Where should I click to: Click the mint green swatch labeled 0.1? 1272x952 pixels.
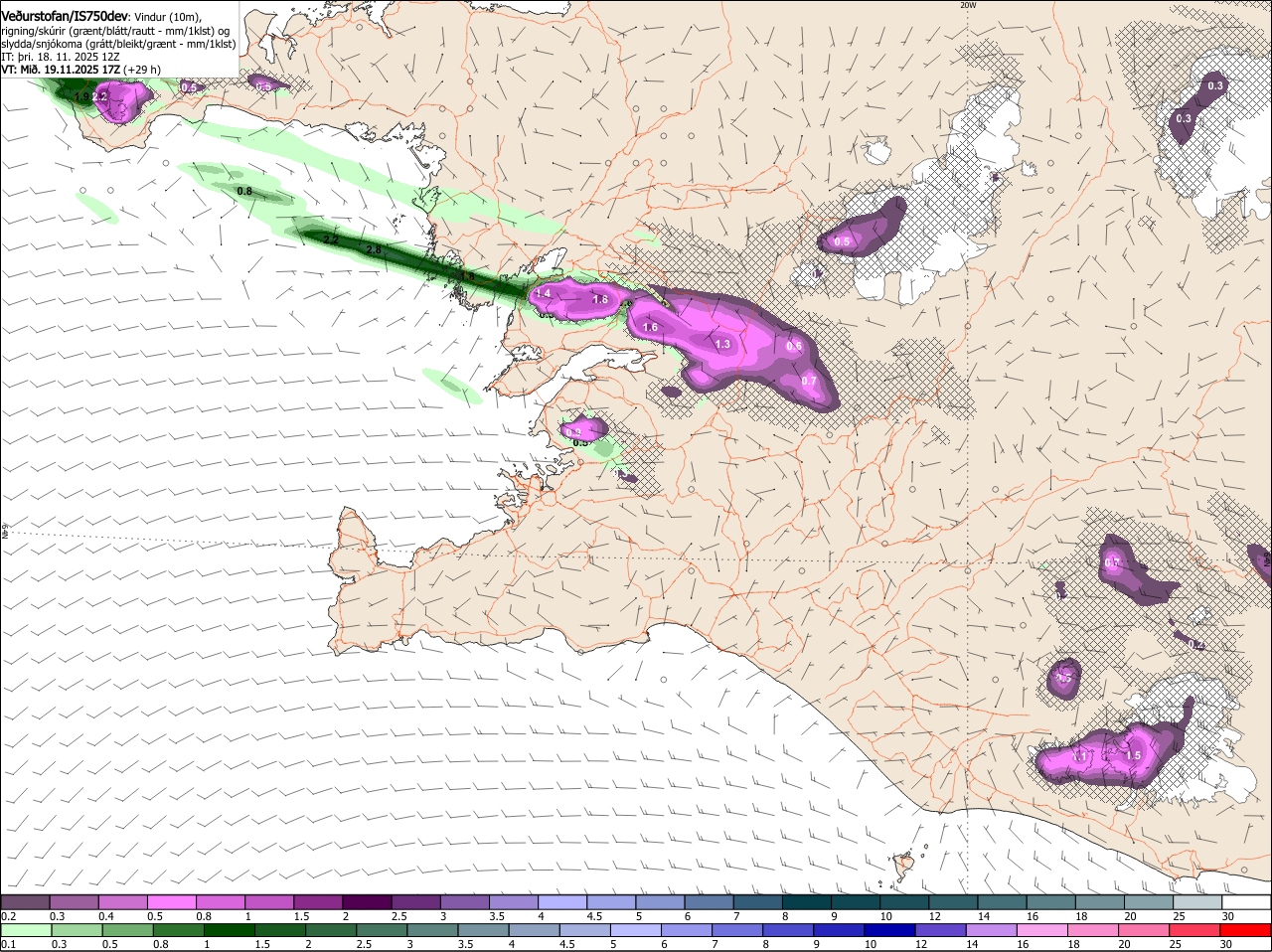pyautogui.click(x=26, y=930)
